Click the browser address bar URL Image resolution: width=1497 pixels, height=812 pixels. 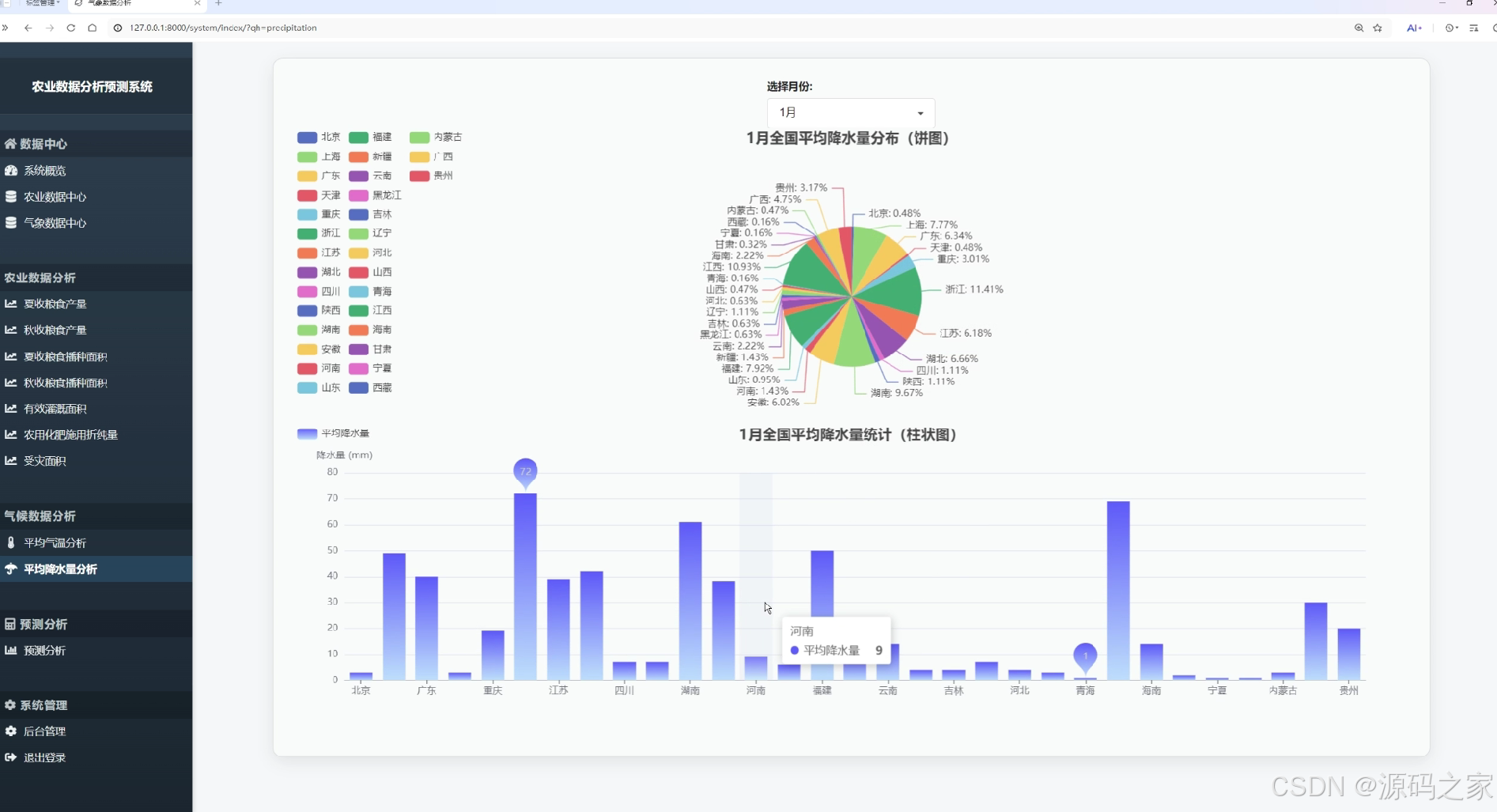pos(223,28)
